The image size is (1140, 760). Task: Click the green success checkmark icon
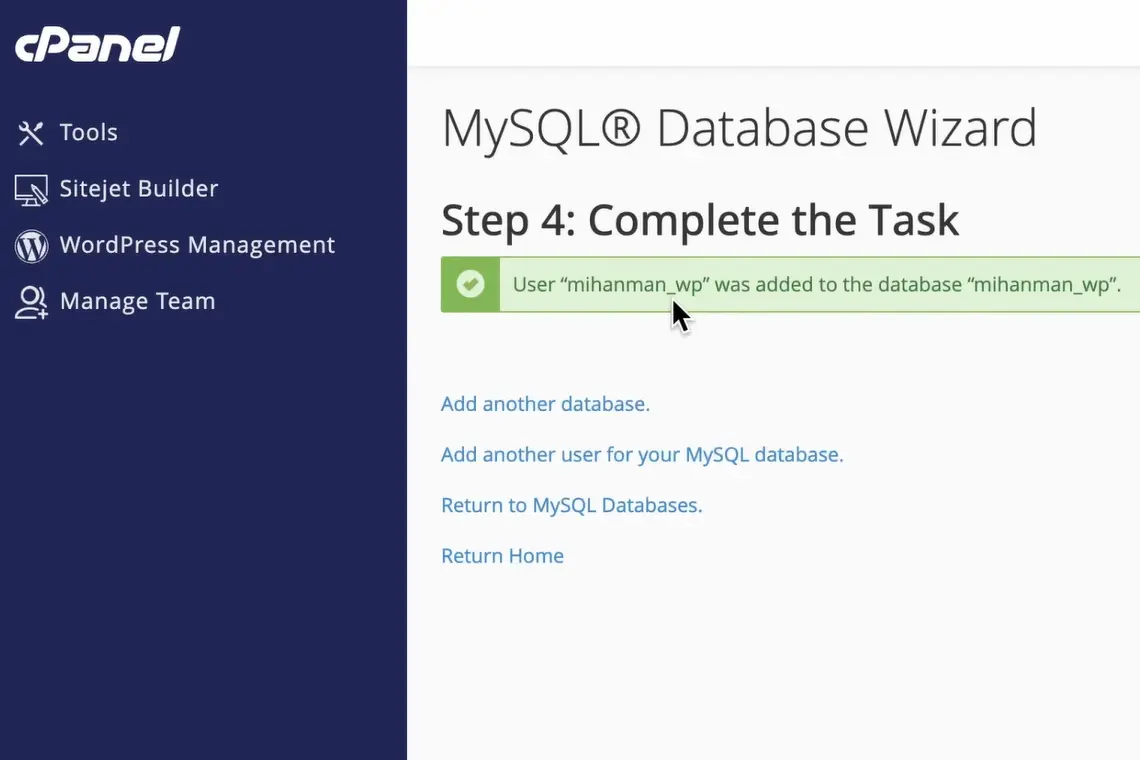[x=470, y=285]
